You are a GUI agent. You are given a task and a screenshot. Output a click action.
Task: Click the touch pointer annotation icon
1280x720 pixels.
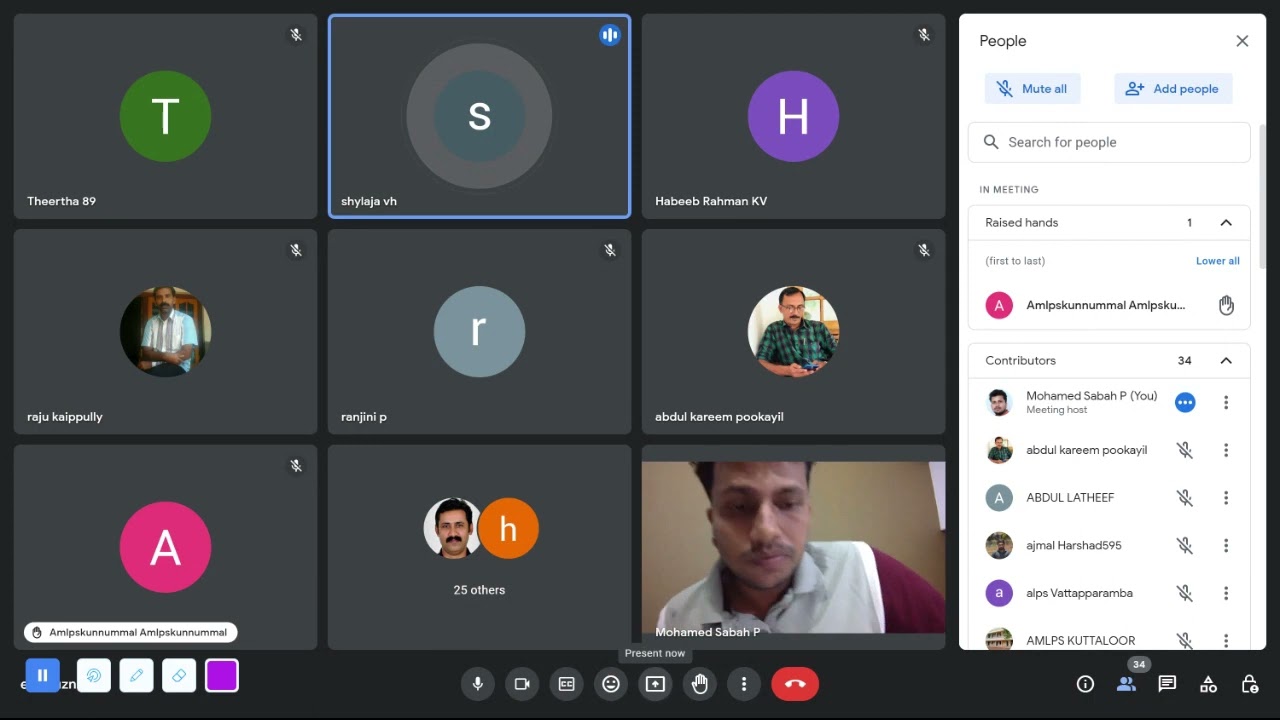click(94, 676)
